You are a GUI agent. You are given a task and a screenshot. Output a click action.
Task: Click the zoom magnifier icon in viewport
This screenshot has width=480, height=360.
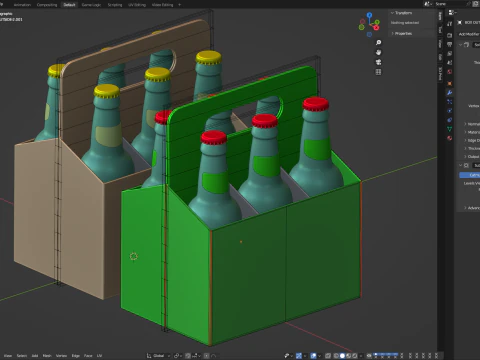[378, 43]
